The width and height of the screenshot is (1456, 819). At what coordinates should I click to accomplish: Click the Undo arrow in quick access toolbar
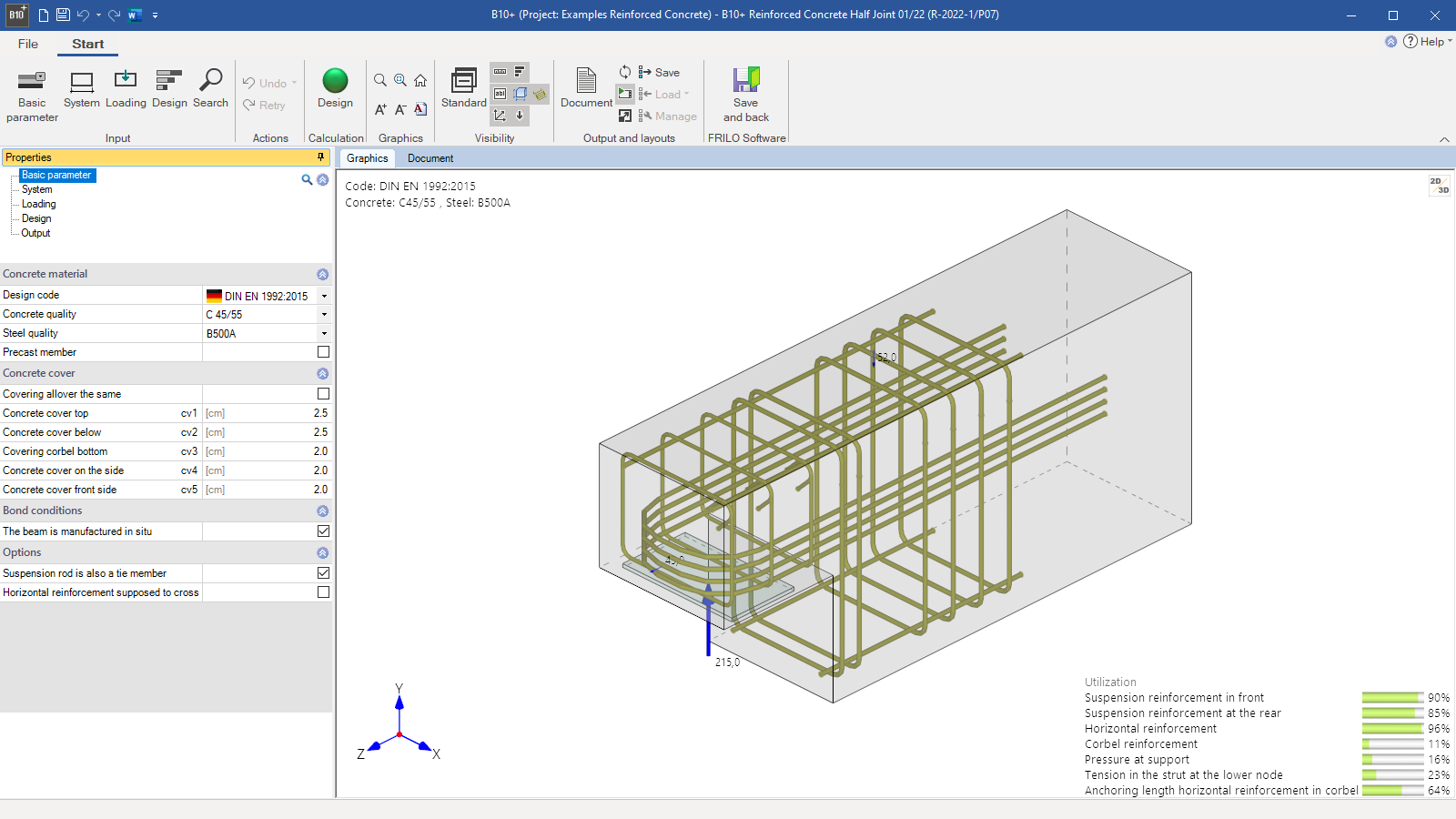83,15
